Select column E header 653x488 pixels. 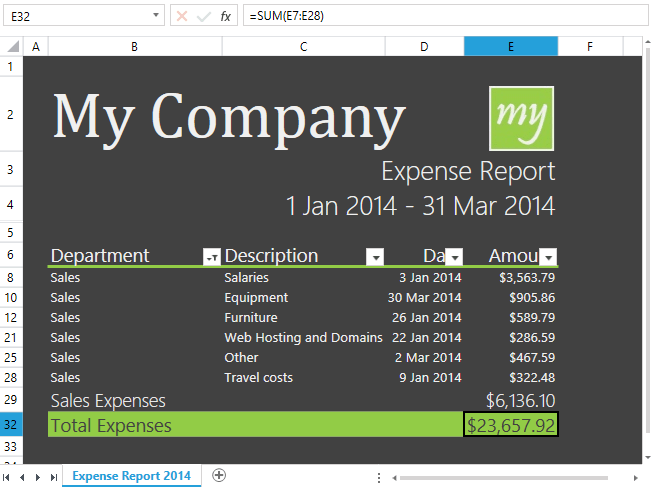510,47
